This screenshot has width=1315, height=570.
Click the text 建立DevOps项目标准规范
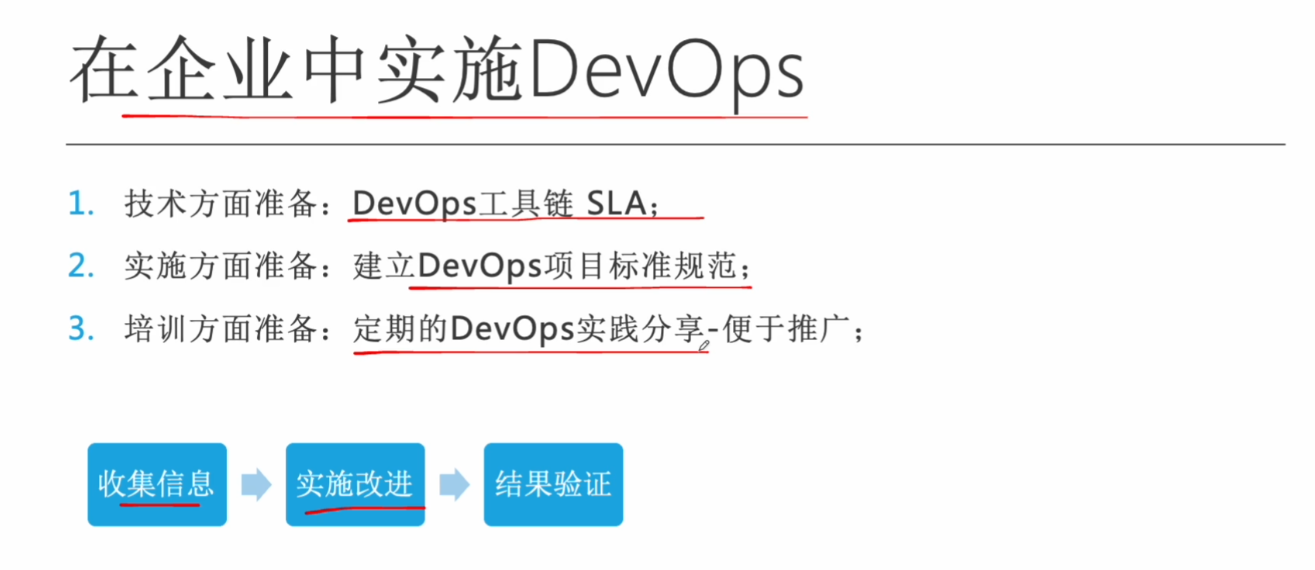click(543, 266)
